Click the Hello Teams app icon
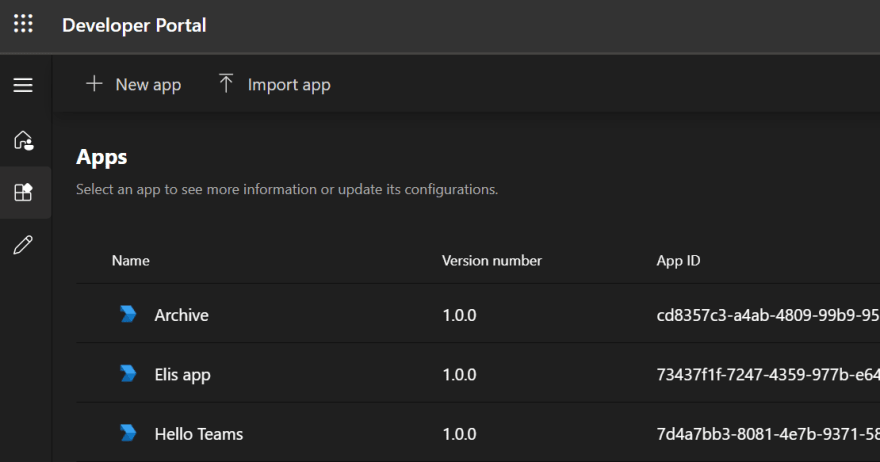The width and height of the screenshot is (880, 462). coord(128,433)
